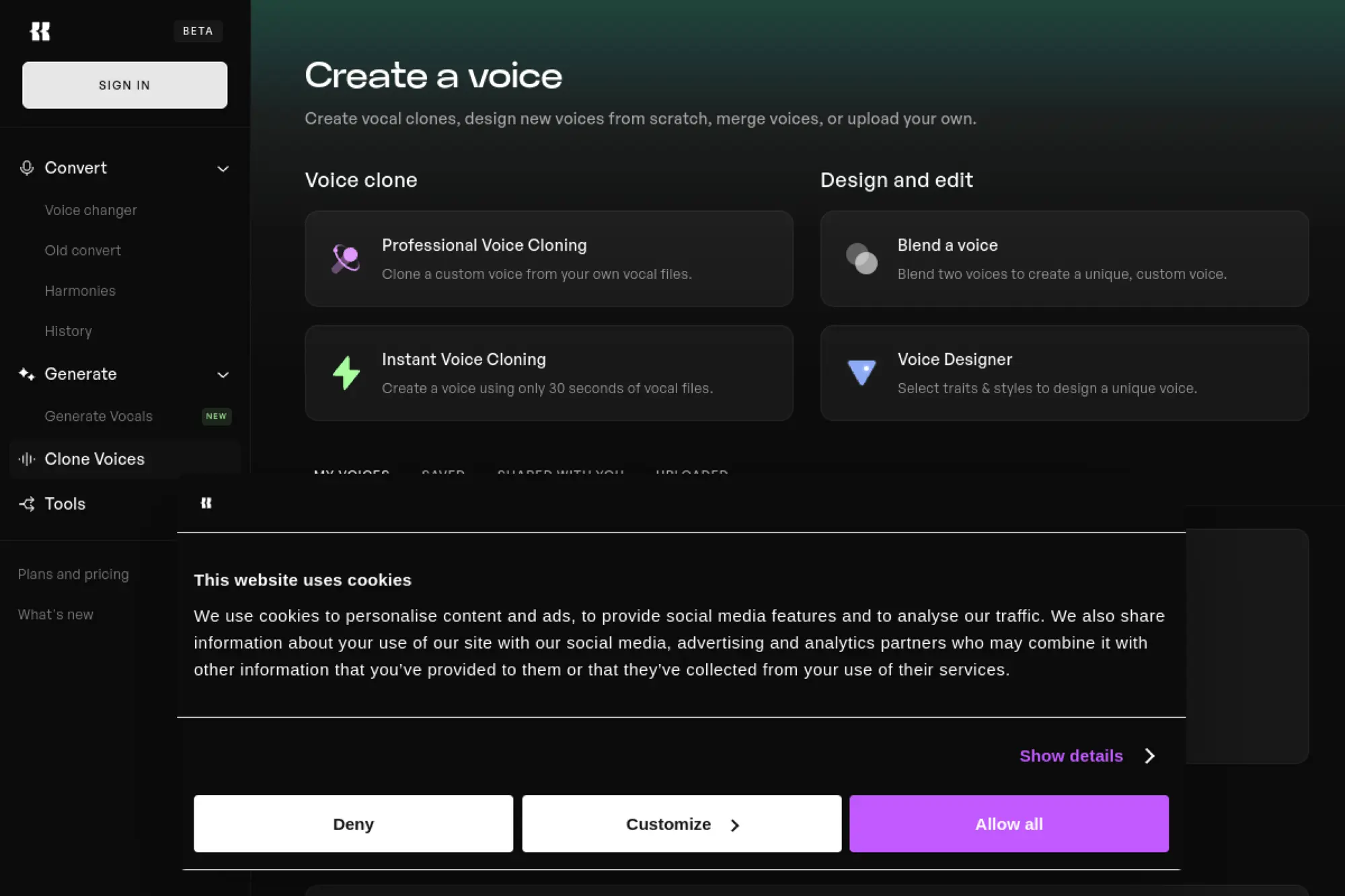Click the Convert microphone icon
1345x896 pixels.
[x=27, y=168]
